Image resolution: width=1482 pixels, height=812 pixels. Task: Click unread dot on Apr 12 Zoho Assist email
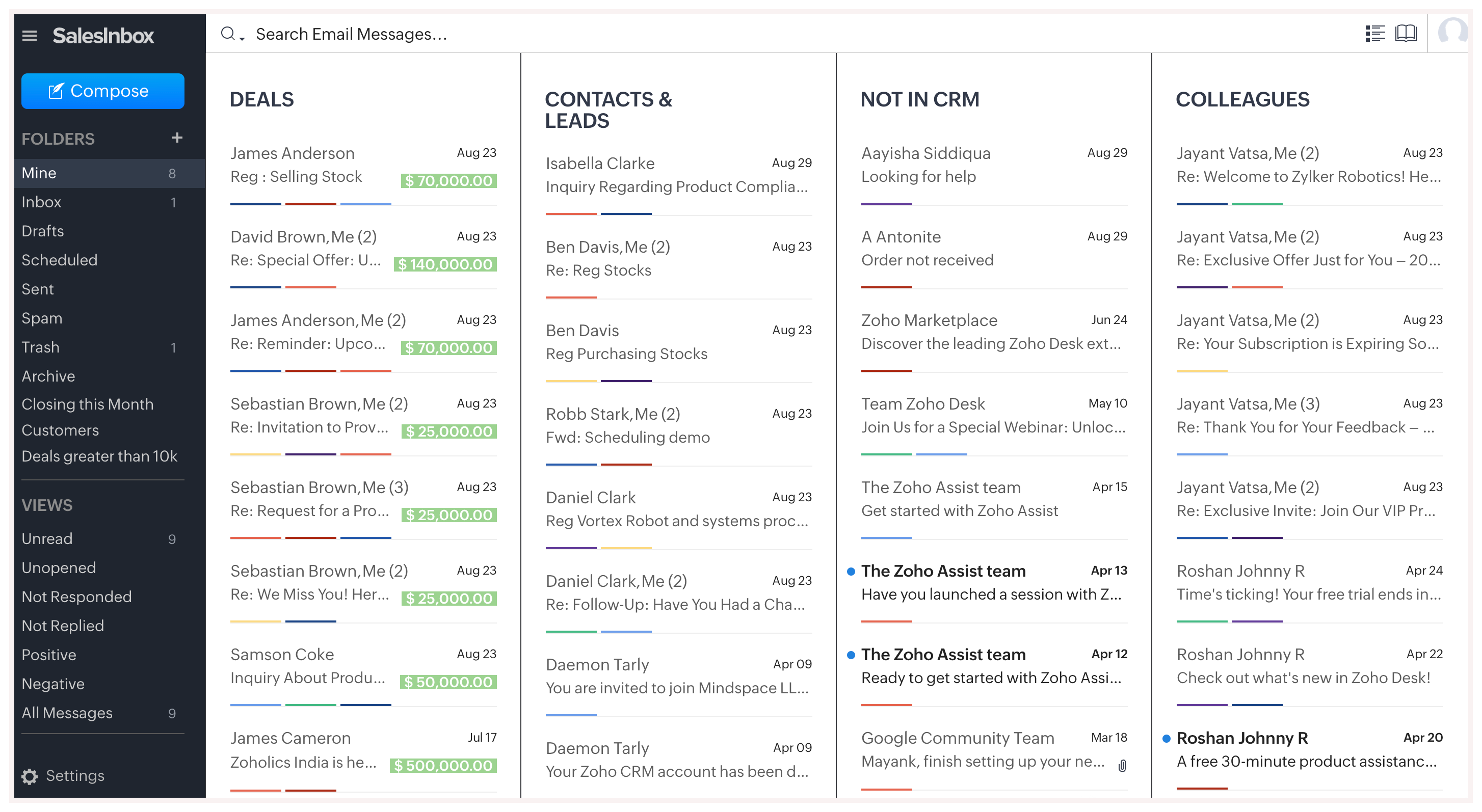pos(851,655)
